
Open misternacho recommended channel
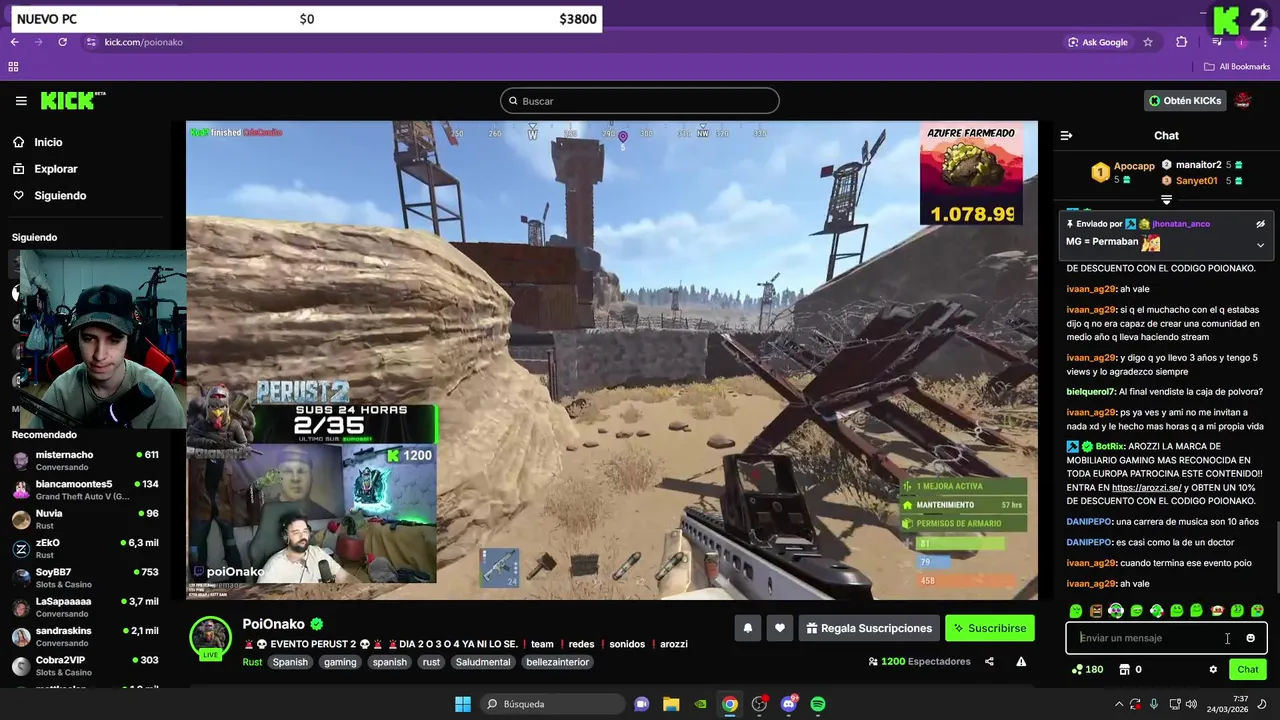coord(85,461)
